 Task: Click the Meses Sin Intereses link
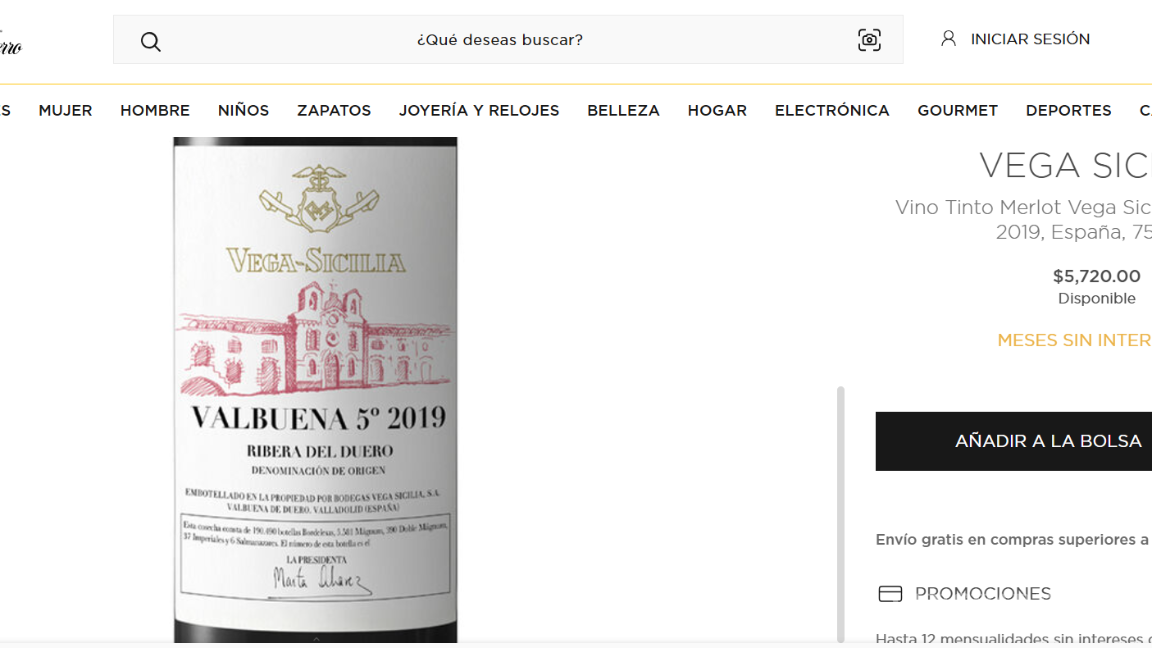coord(1074,340)
